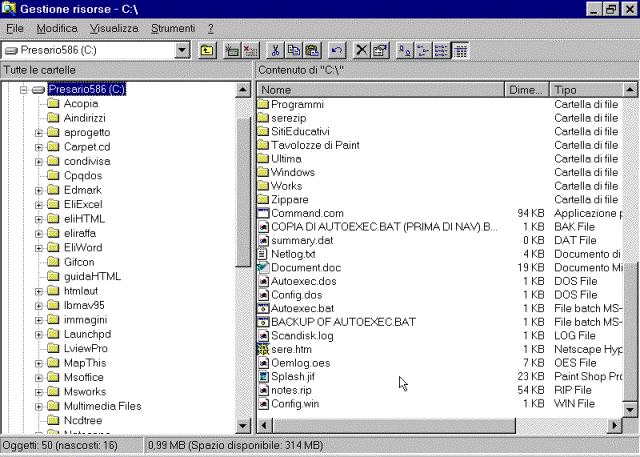Select the Document.doc file icon
The image size is (640, 457).
[x=263, y=268]
